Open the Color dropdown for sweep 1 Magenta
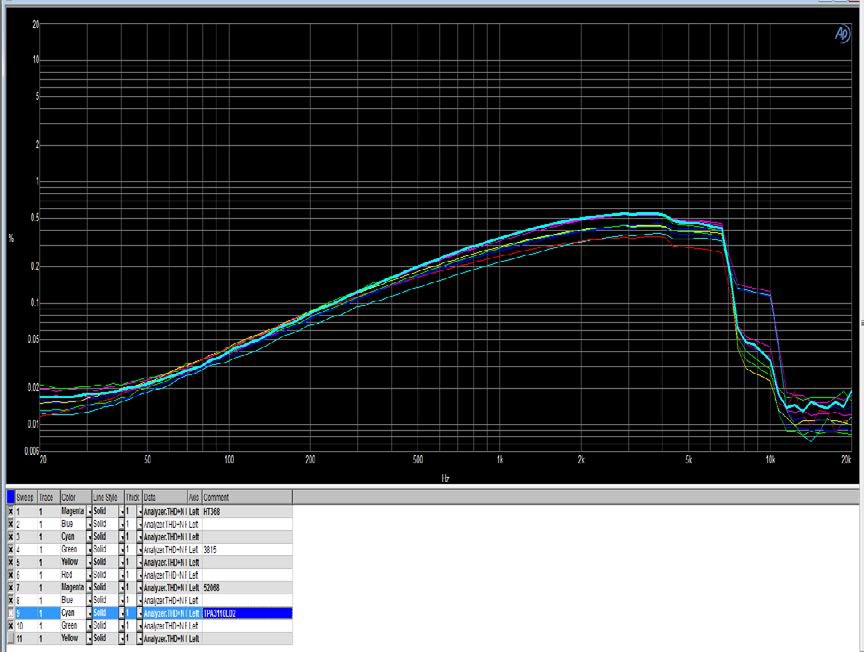This screenshot has height=652, width=864. [89, 511]
